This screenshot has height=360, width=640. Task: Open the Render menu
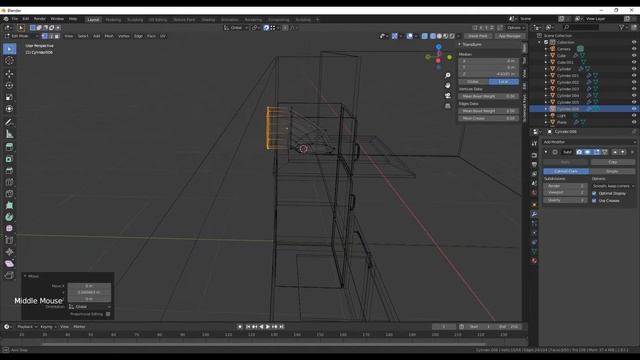[40, 19]
